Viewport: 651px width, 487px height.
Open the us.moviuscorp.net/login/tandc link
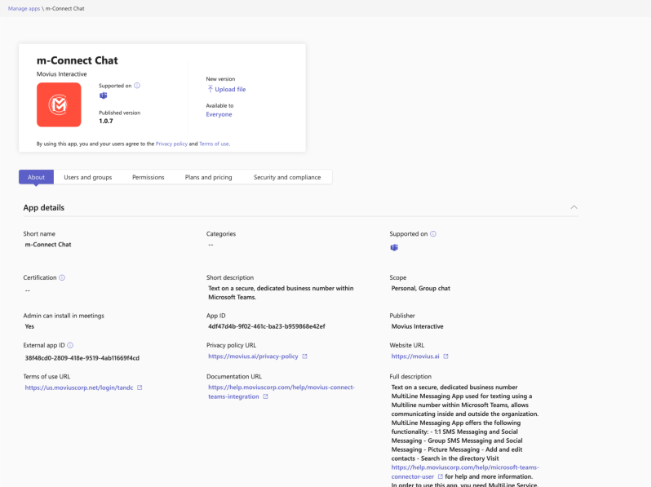pyautogui.click(x=79, y=387)
